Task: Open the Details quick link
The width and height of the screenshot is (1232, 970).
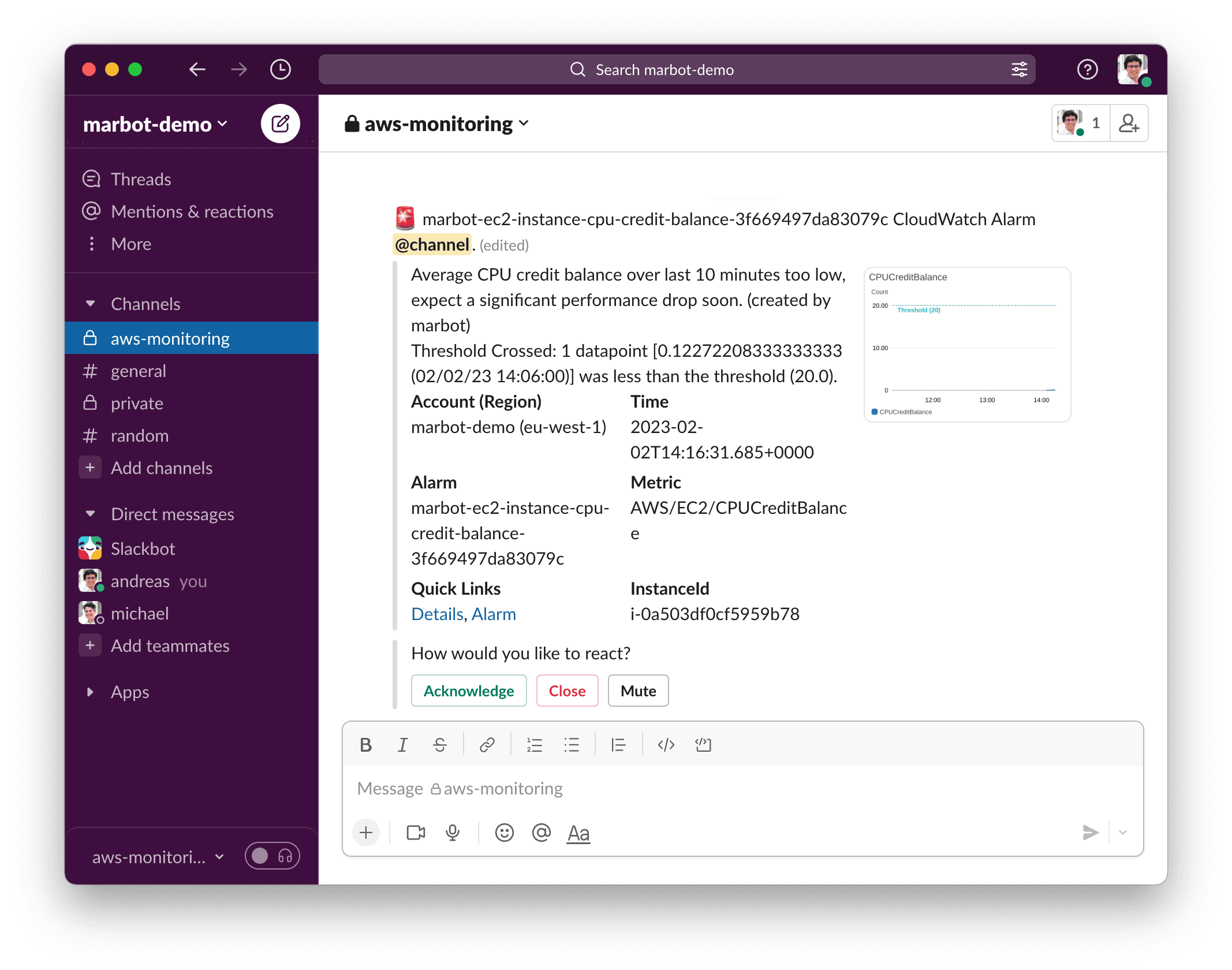Action: 437,614
